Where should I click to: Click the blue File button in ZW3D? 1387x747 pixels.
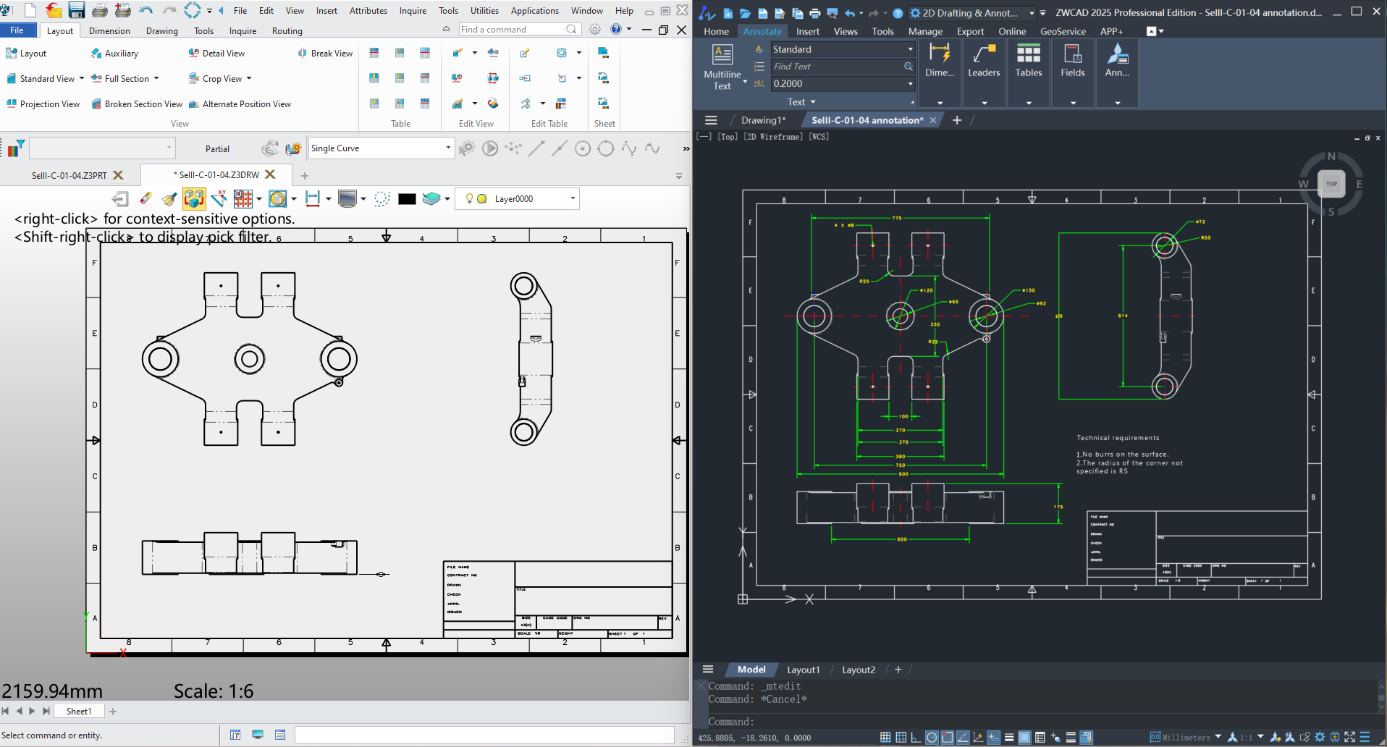pos(17,30)
